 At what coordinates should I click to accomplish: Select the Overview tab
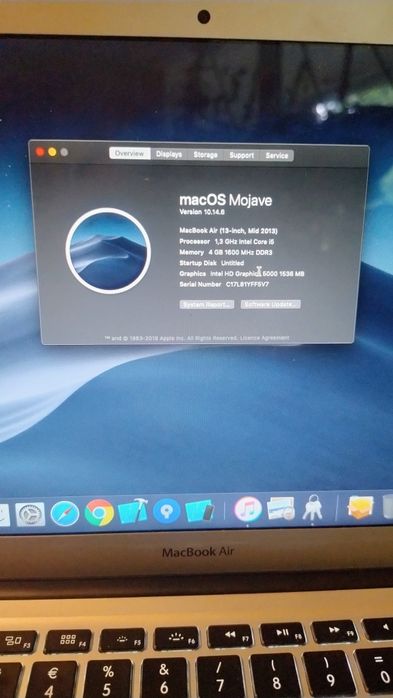[x=130, y=154]
